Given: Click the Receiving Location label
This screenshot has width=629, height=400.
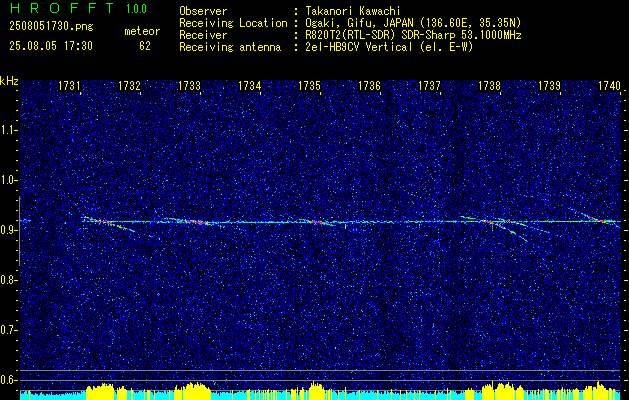Looking at the screenshot, I should (233, 23).
